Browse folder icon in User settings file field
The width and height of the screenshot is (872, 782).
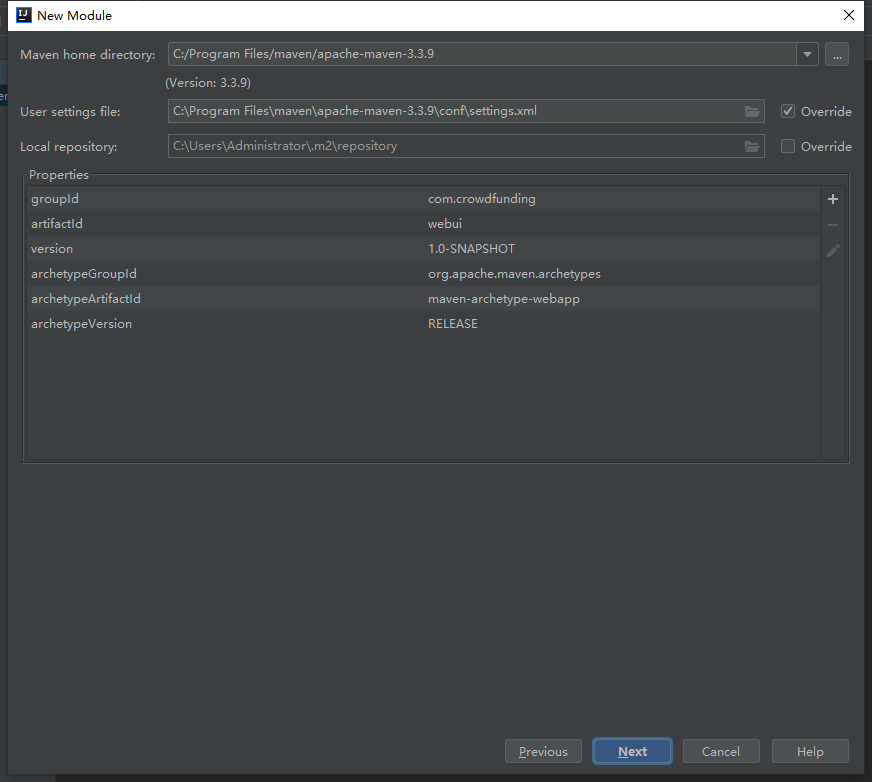click(752, 111)
